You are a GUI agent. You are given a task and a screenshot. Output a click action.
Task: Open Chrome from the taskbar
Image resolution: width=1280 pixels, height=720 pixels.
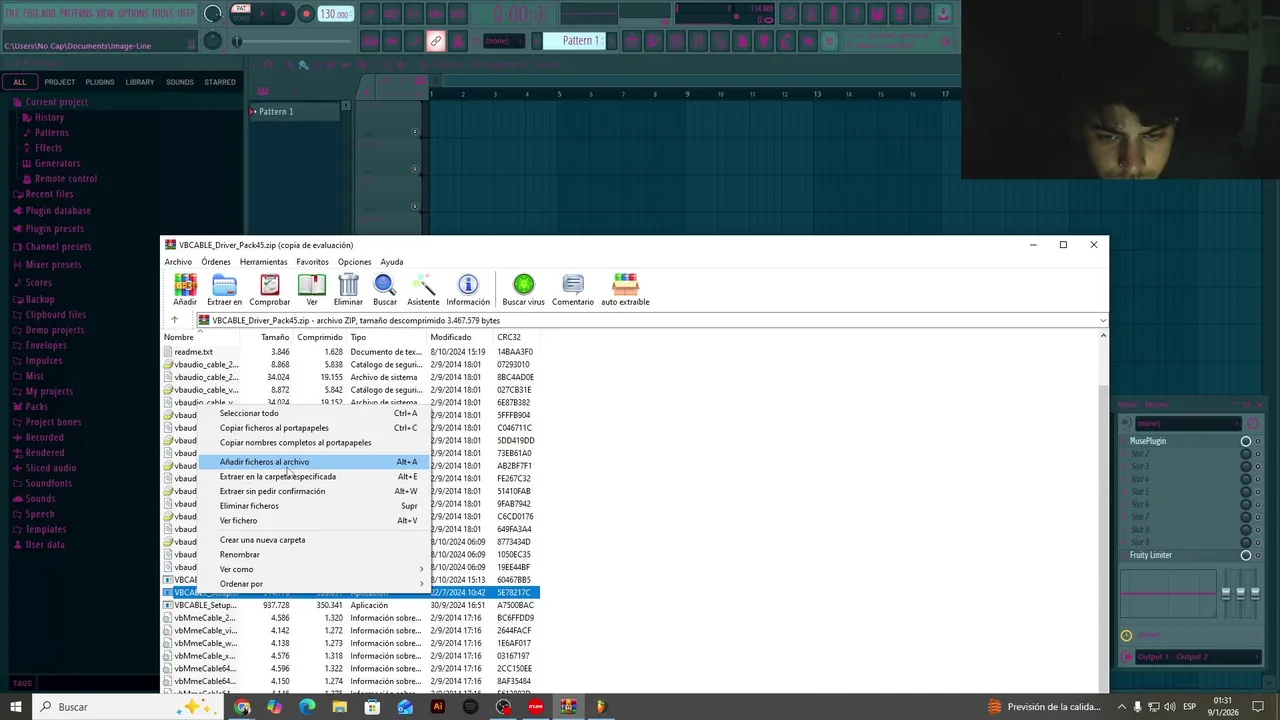coord(243,707)
